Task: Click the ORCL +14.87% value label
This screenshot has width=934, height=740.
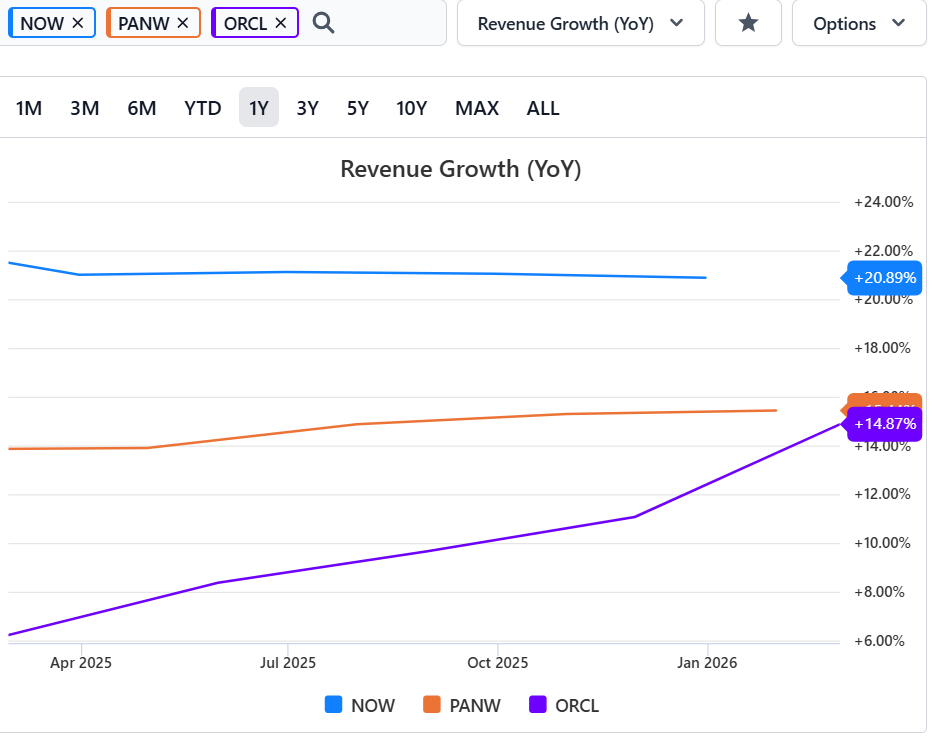Action: 884,424
